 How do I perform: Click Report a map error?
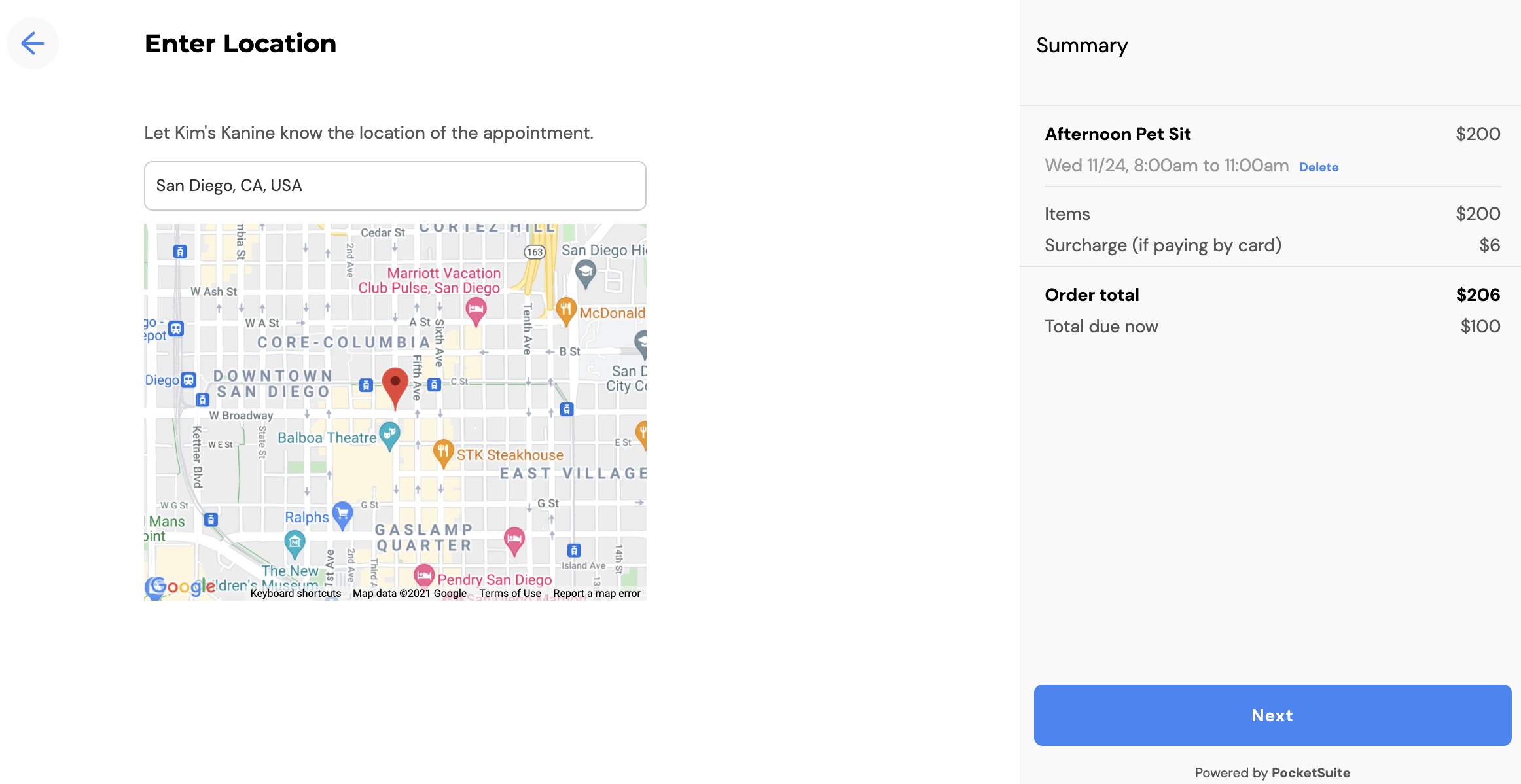pyautogui.click(x=596, y=593)
